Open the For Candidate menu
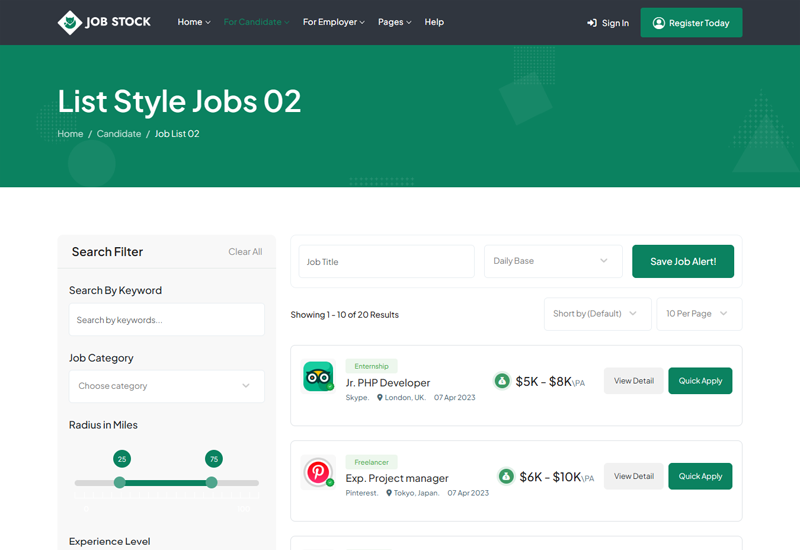 256,22
